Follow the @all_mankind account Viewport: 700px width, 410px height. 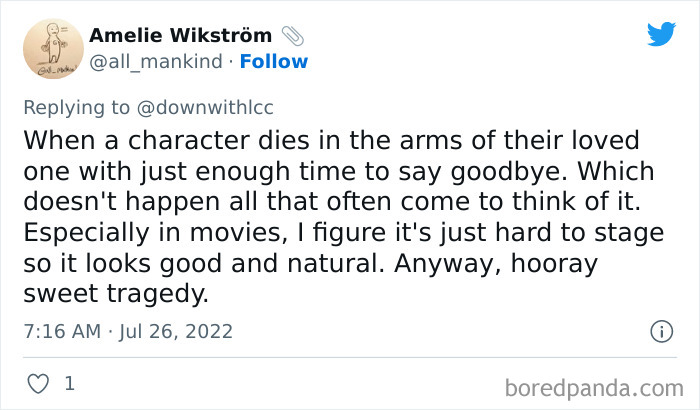(x=272, y=61)
